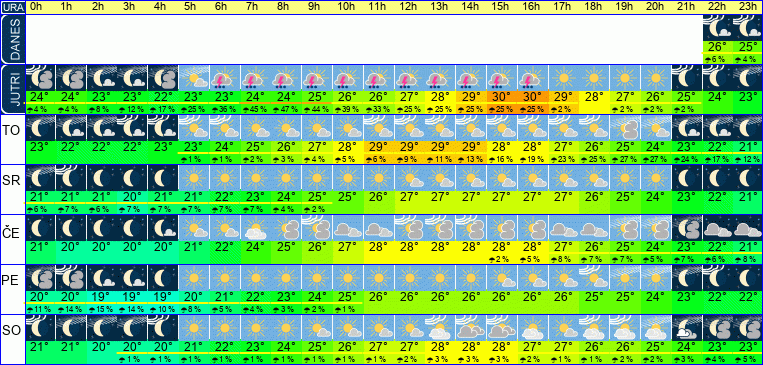Open the DANES day tab

12,40
